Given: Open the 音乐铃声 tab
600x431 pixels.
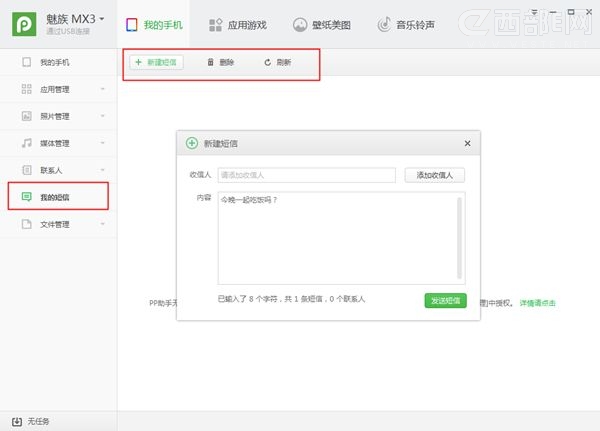Looking at the screenshot, I should coord(408,24).
